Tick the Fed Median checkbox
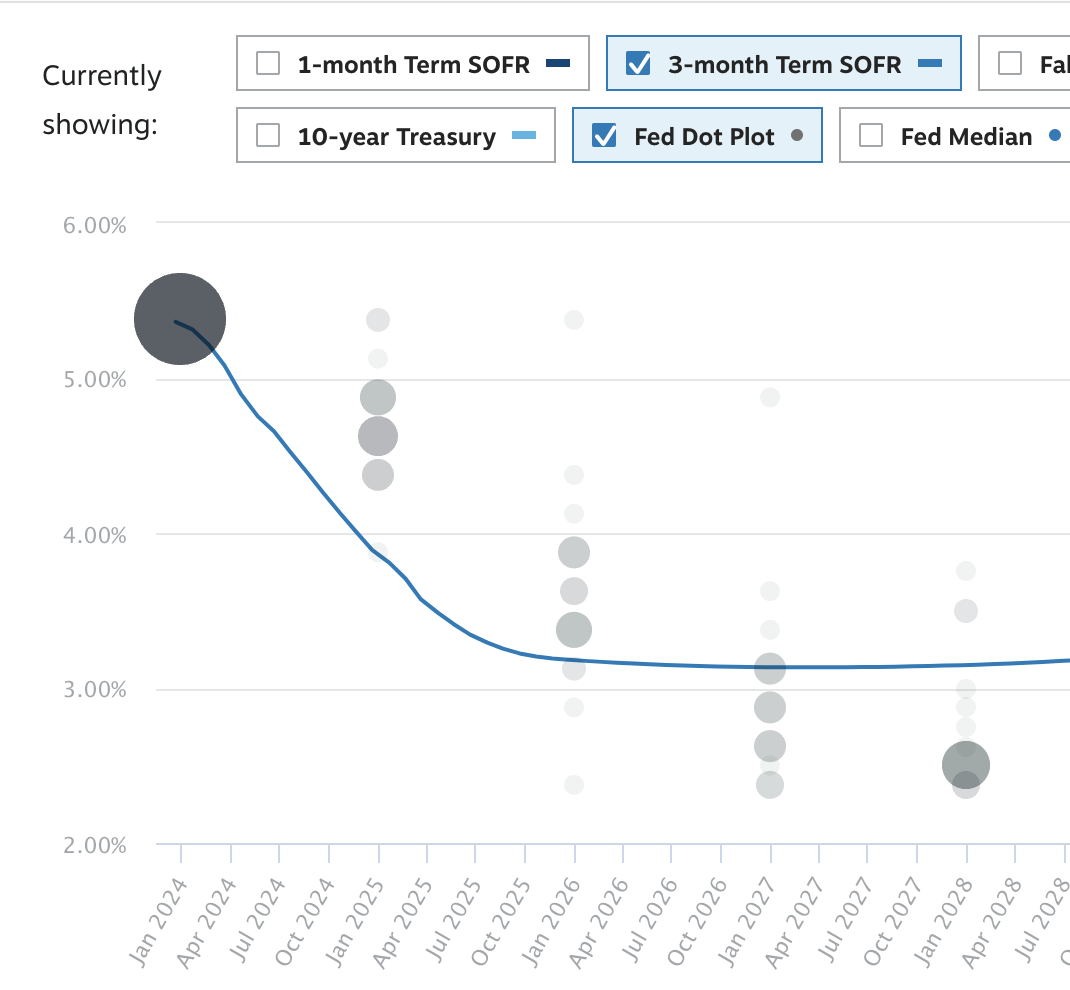 point(871,136)
